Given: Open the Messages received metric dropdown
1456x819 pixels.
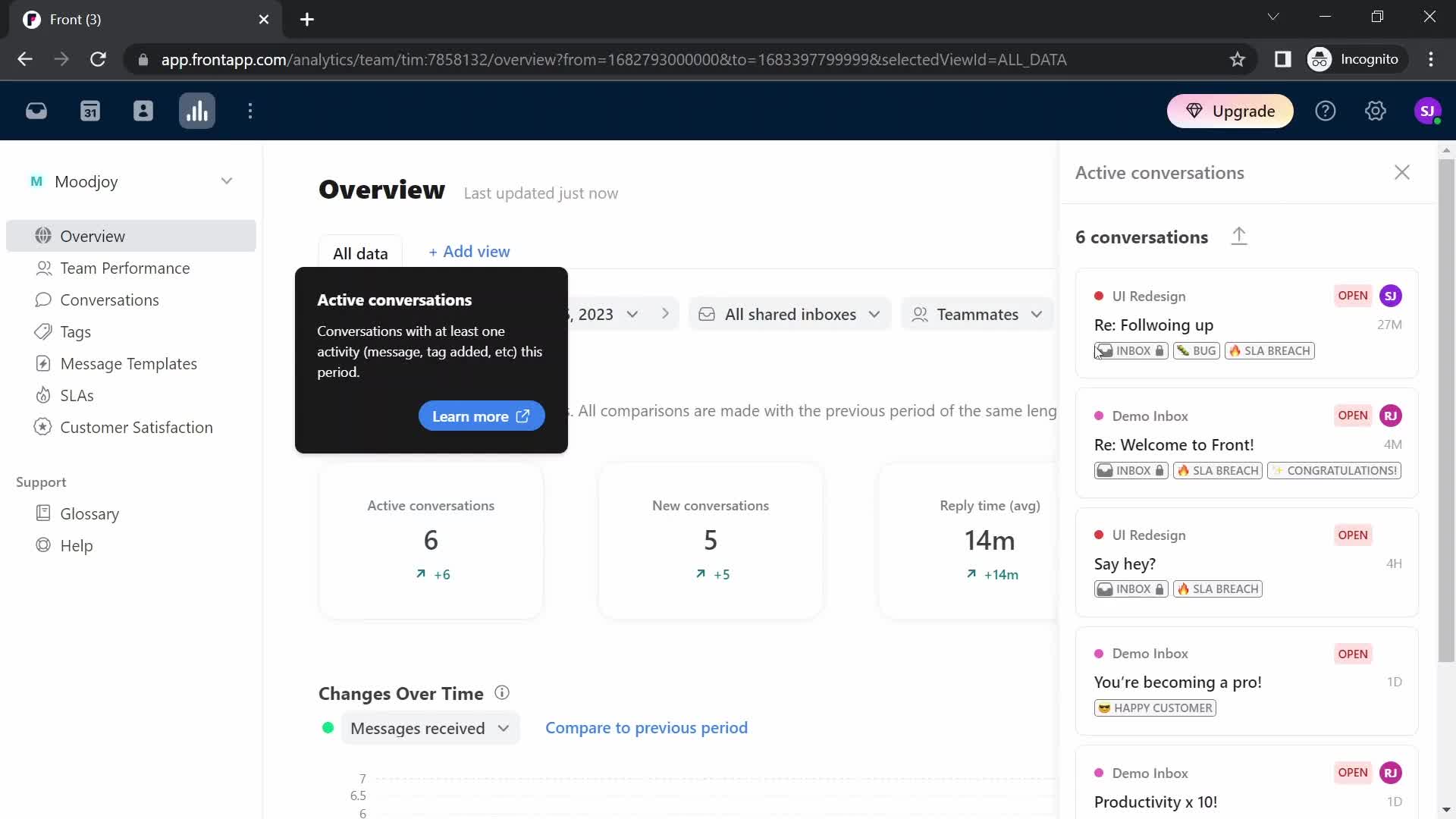Looking at the screenshot, I should click(429, 729).
